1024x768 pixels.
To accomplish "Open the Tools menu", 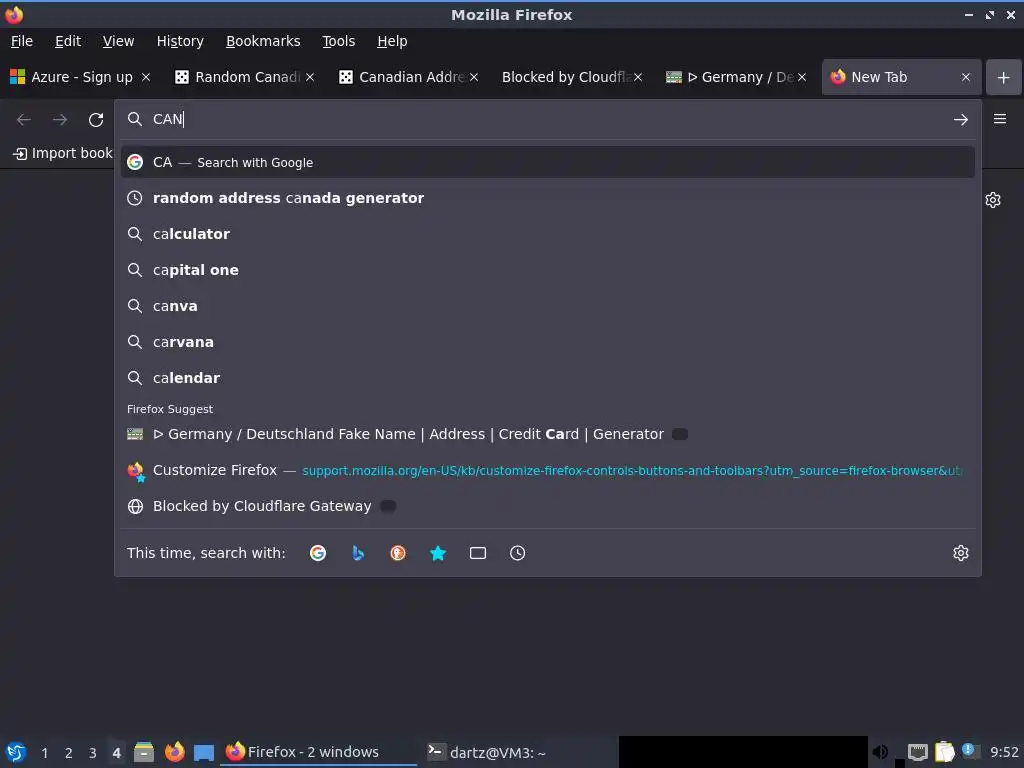I will [x=338, y=41].
